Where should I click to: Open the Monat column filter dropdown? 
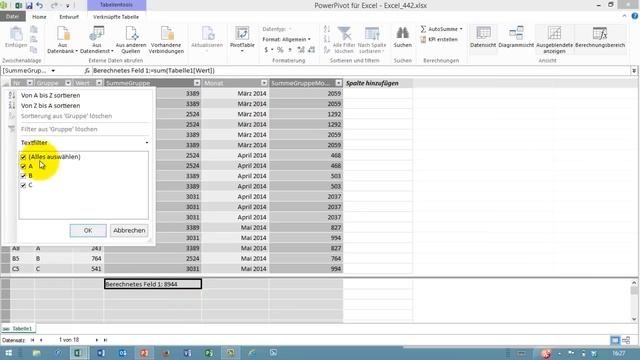[264, 83]
